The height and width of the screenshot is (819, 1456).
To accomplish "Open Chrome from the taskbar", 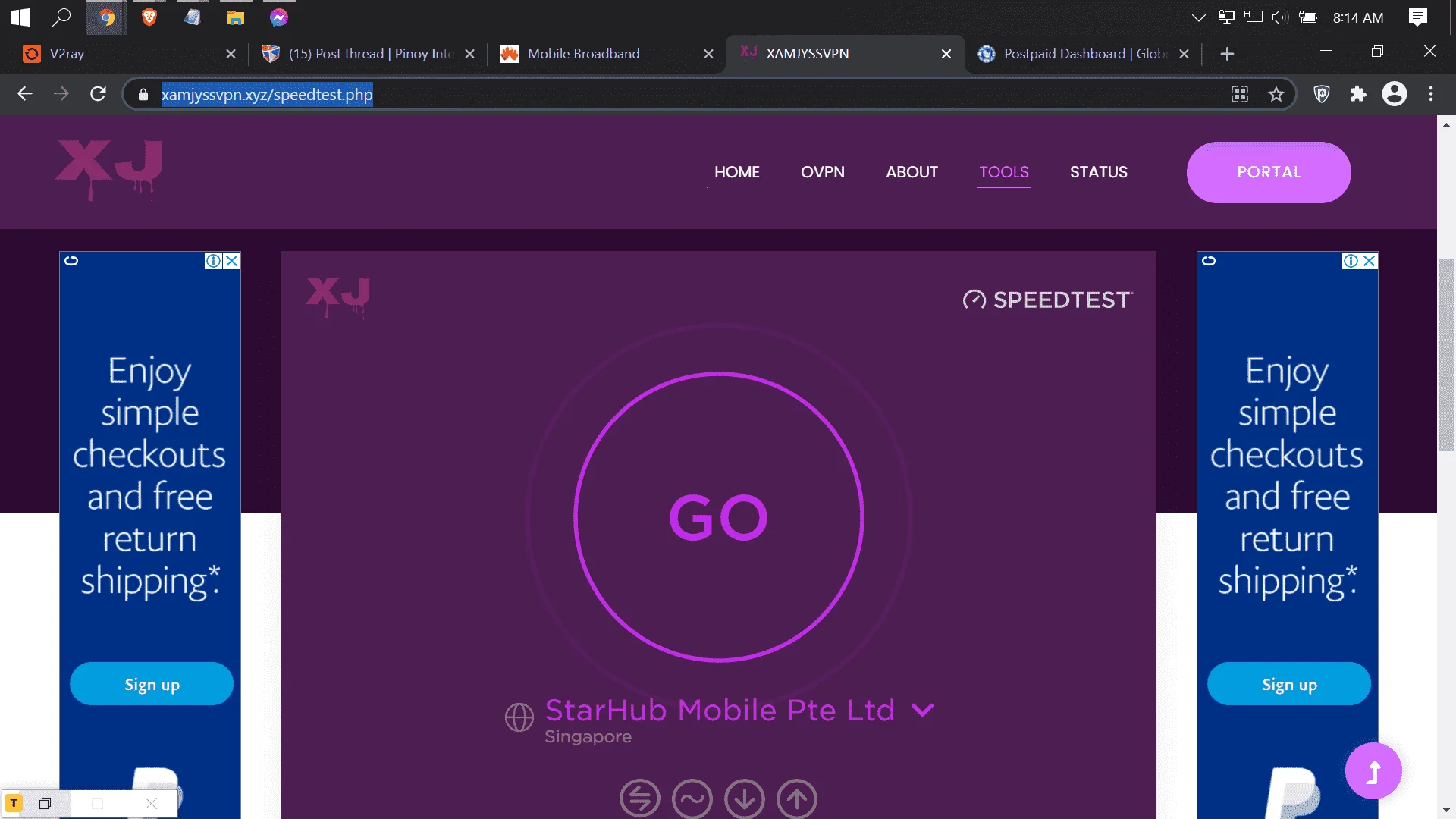I will pos(106,17).
